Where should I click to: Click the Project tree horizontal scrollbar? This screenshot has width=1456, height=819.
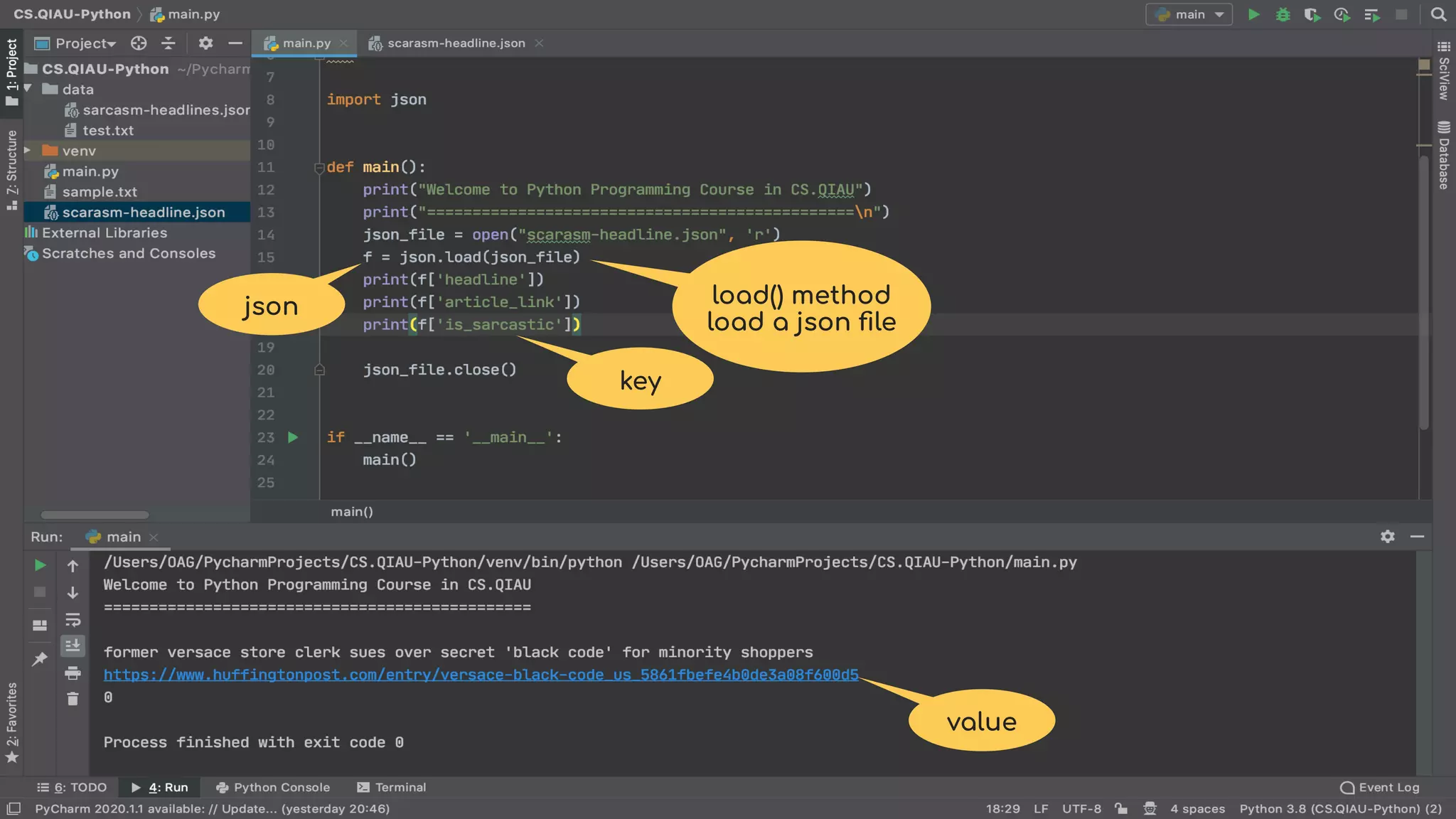(x=95, y=515)
